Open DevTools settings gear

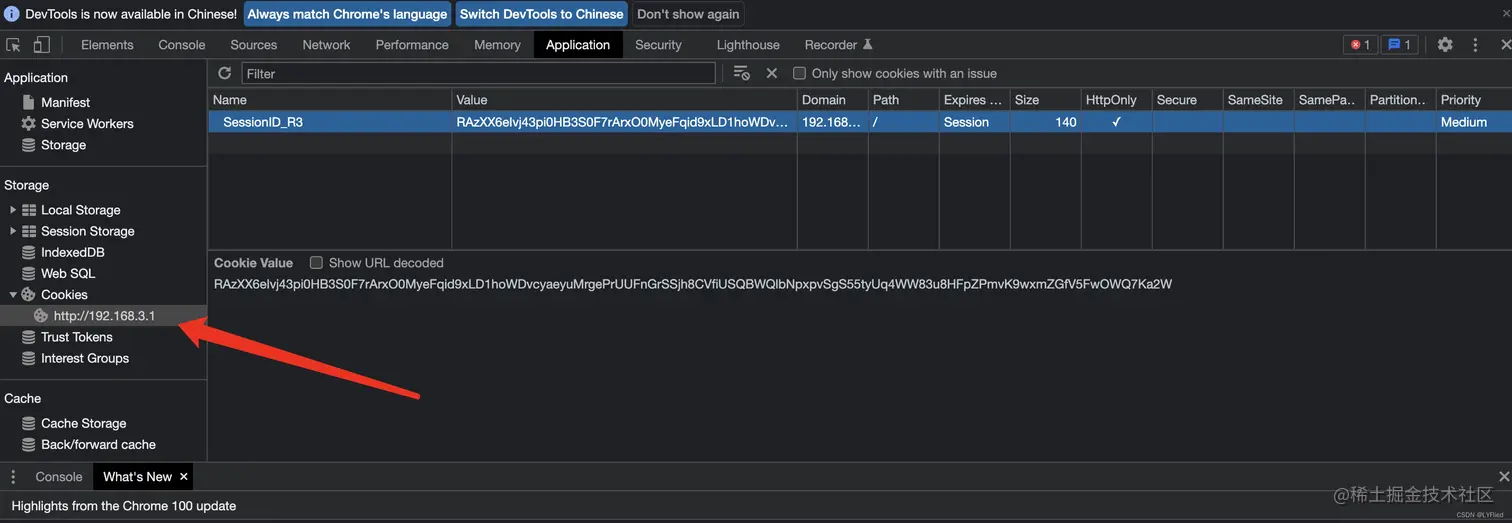click(1445, 45)
